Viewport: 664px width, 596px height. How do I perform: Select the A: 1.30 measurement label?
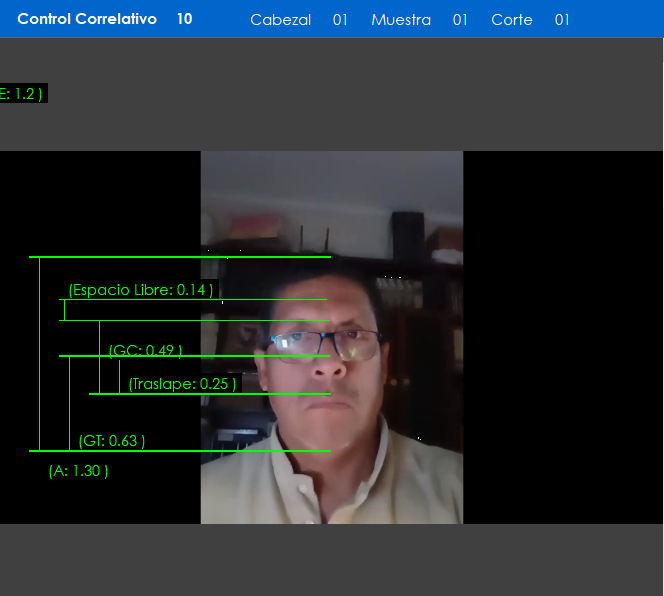(x=78, y=470)
